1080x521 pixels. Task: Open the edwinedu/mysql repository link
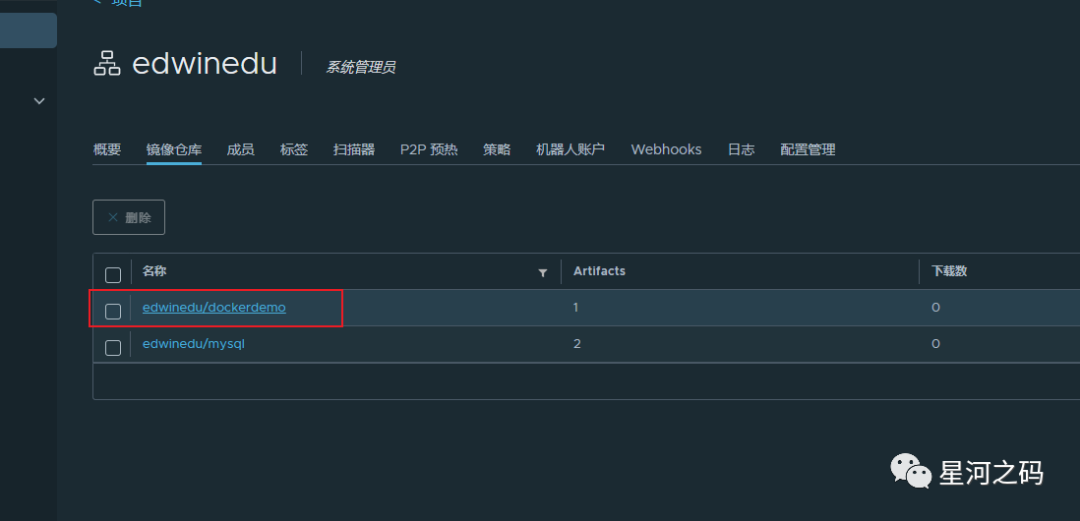point(194,343)
